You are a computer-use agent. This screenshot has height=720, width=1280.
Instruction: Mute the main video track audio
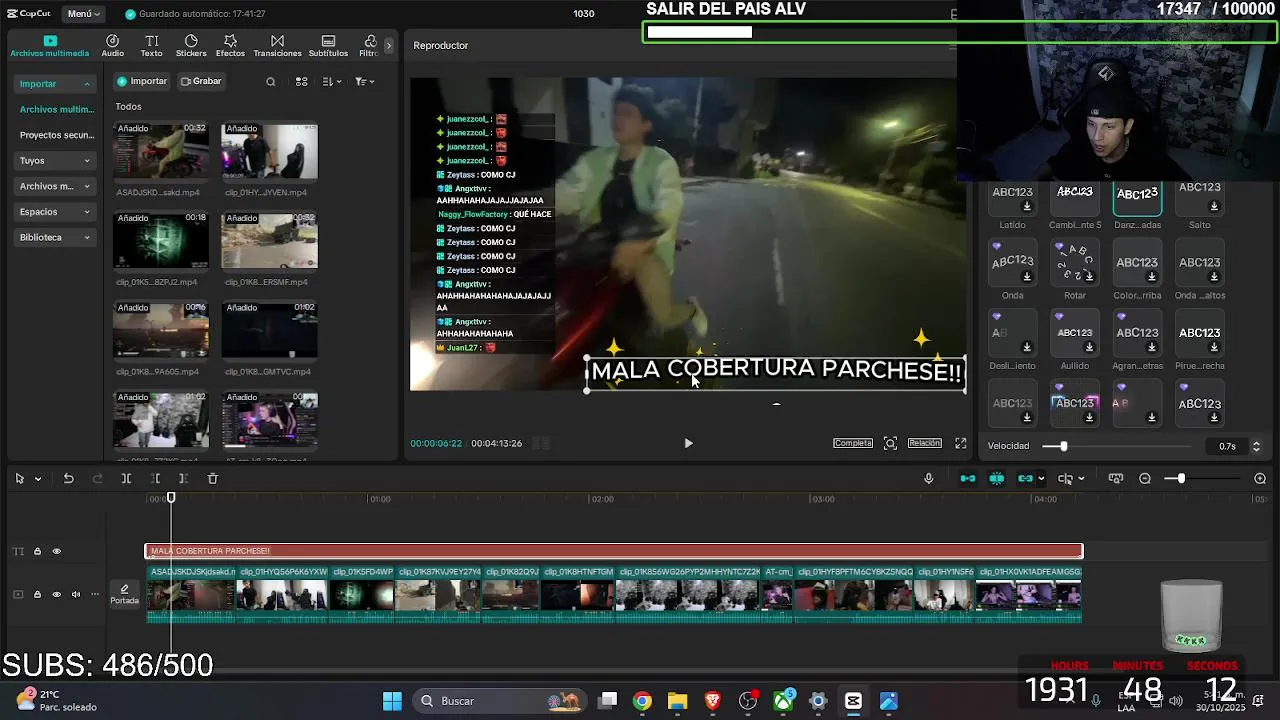coord(75,594)
